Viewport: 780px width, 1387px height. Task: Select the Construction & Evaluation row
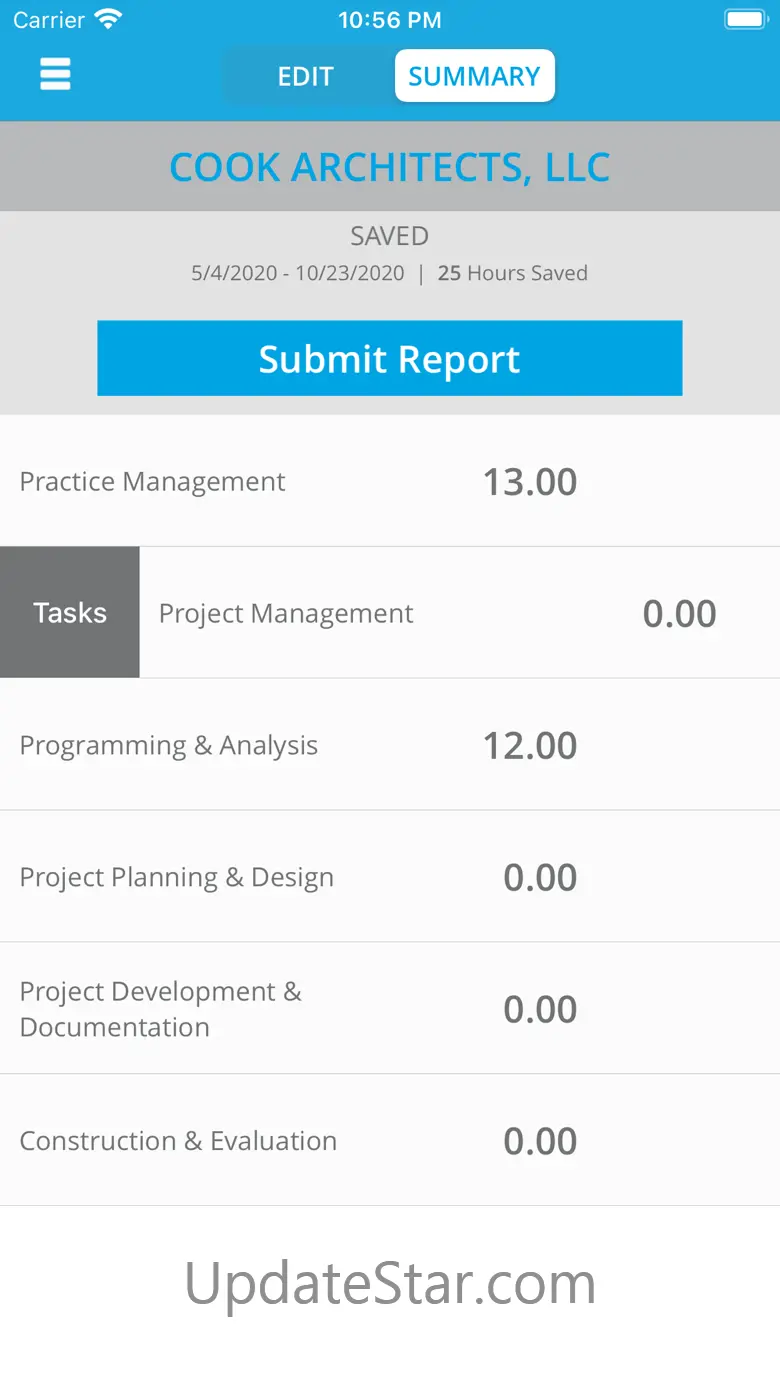click(x=390, y=1141)
